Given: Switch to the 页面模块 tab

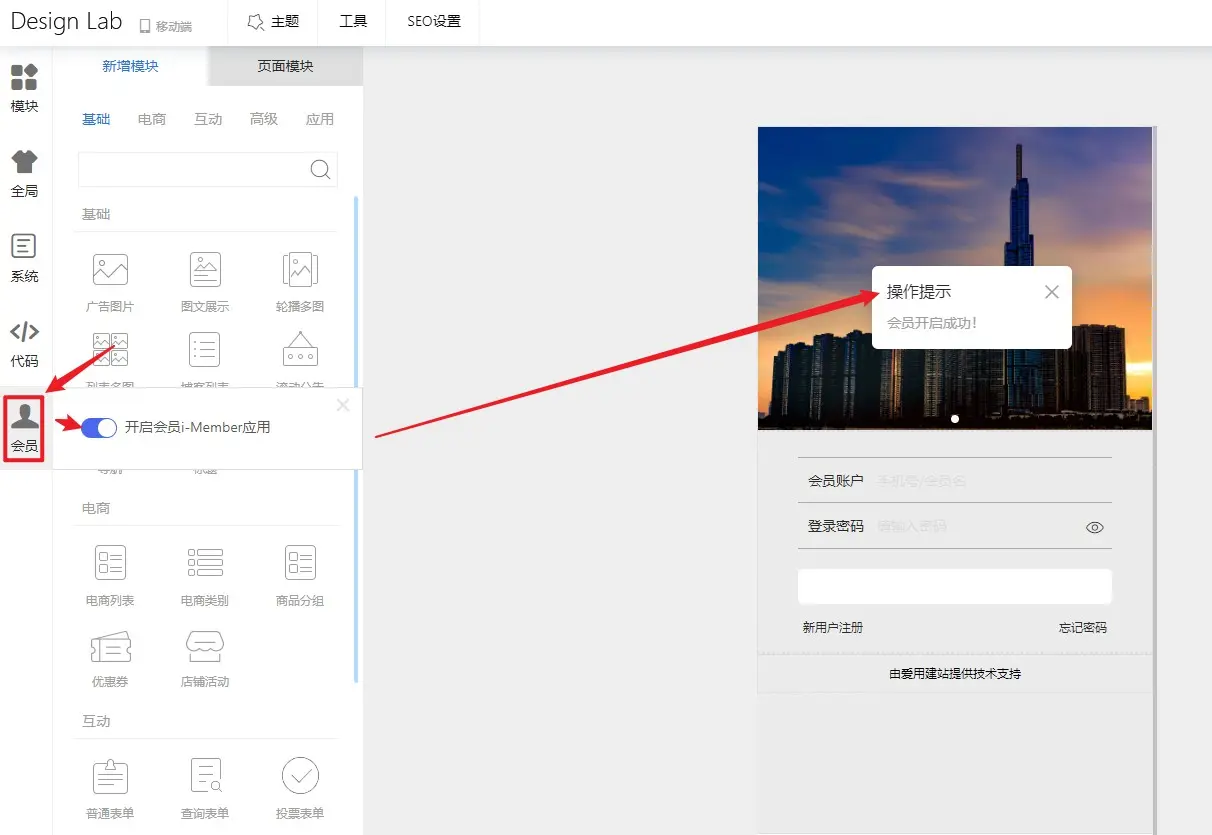Looking at the screenshot, I should coord(284,65).
